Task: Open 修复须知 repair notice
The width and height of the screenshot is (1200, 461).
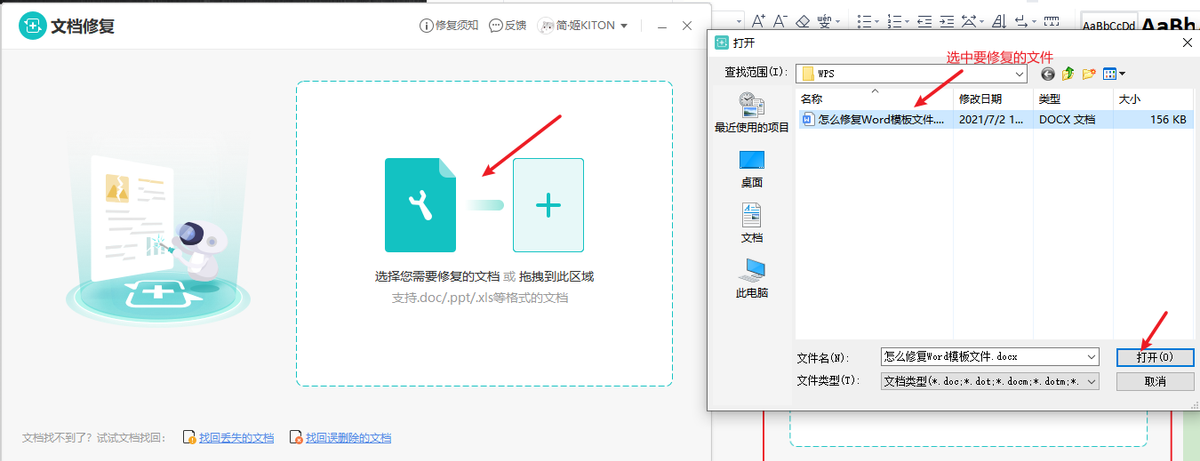Action: click(448, 25)
